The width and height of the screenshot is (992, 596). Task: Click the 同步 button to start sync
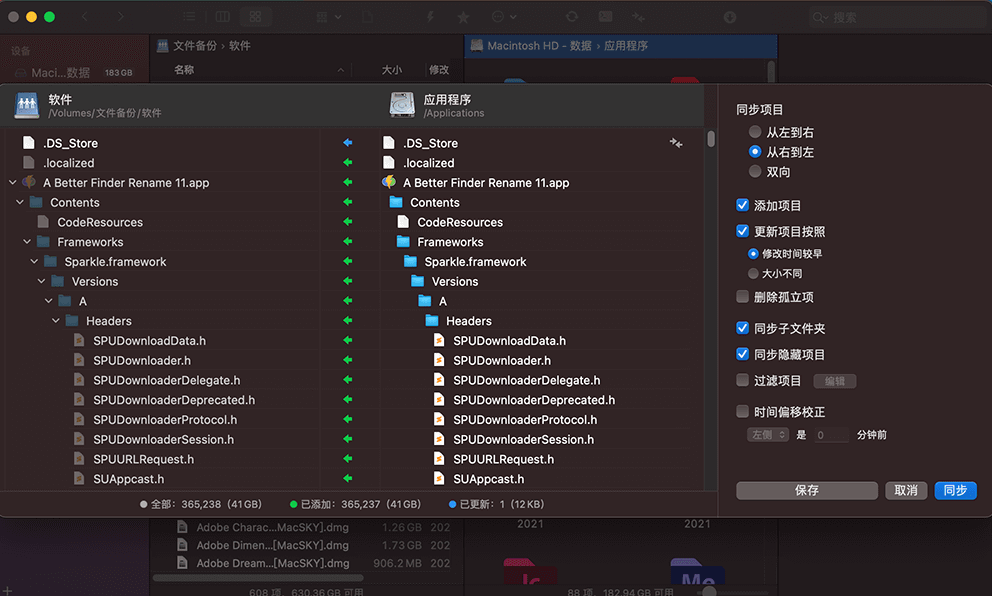(x=955, y=490)
